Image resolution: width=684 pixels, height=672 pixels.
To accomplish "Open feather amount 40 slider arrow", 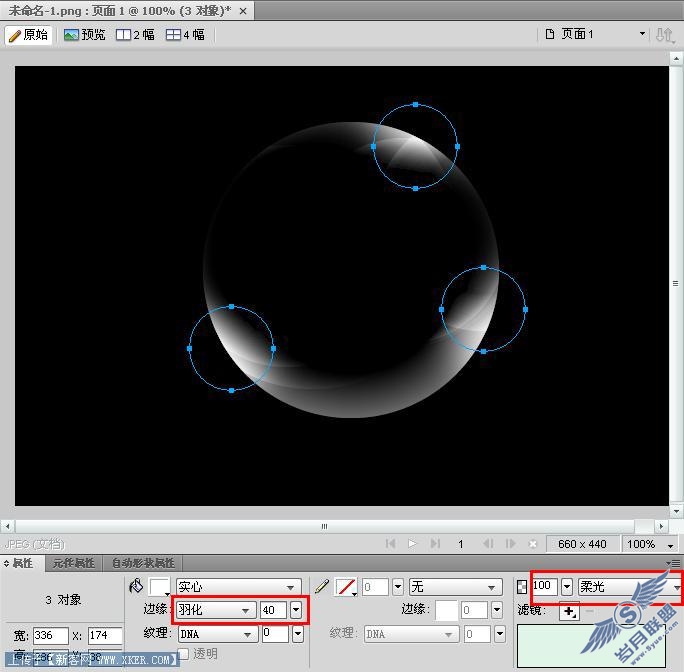I will 296,610.
